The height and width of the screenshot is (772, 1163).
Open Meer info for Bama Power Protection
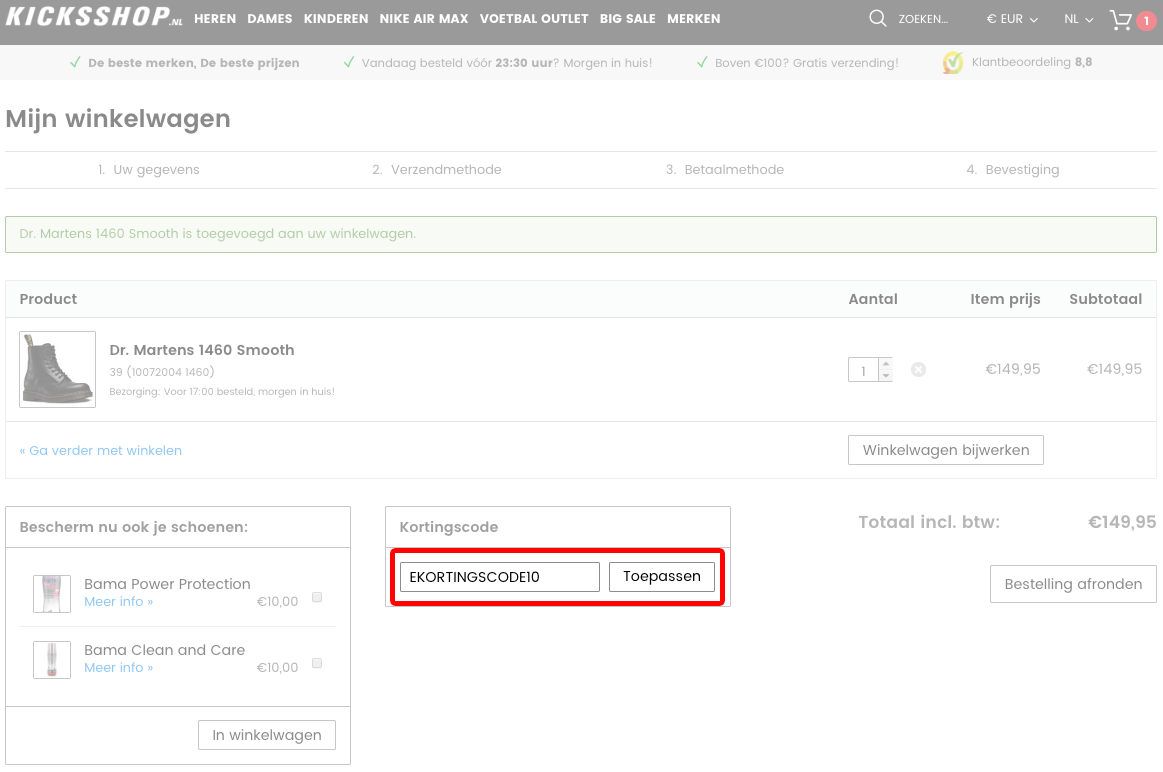tap(119, 601)
